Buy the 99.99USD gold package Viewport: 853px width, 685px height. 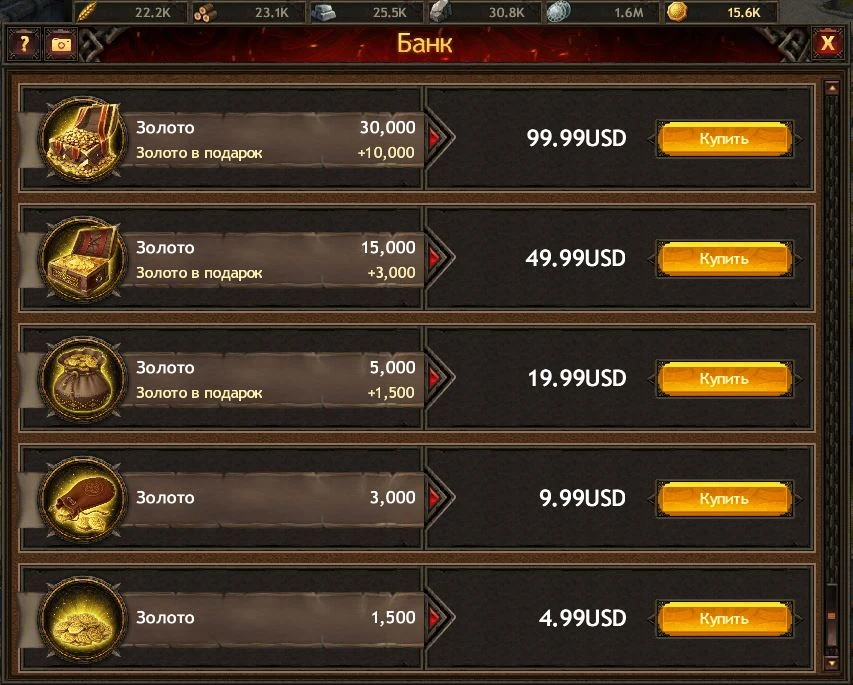coord(724,139)
